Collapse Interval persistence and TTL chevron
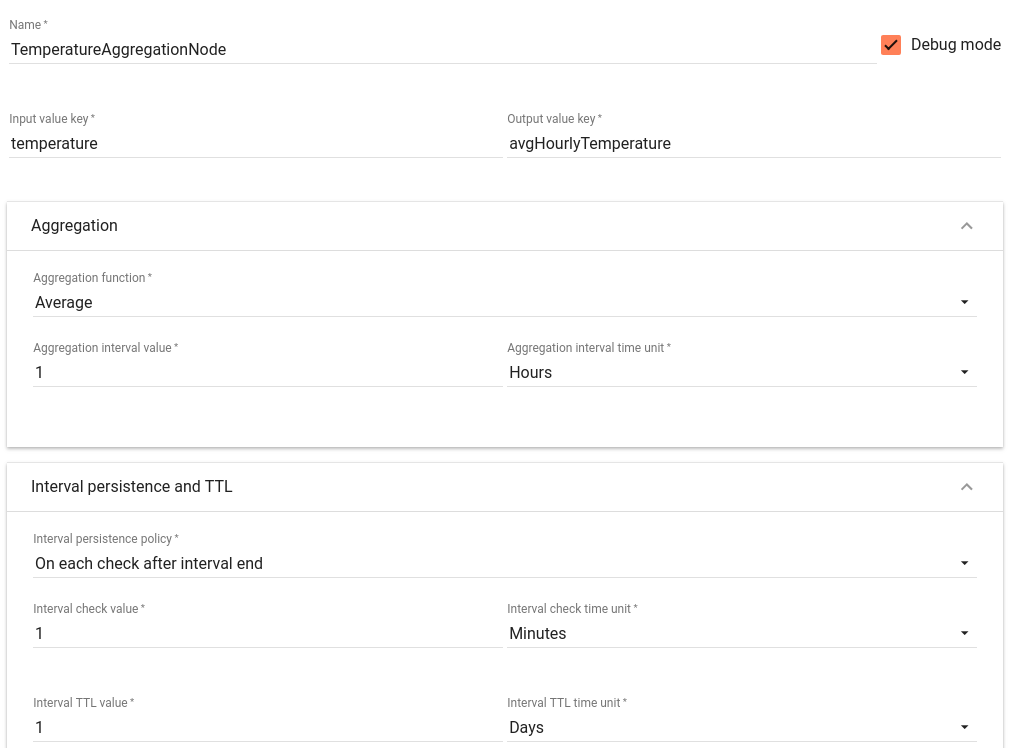This screenshot has width=1011, height=748. point(966,487)
